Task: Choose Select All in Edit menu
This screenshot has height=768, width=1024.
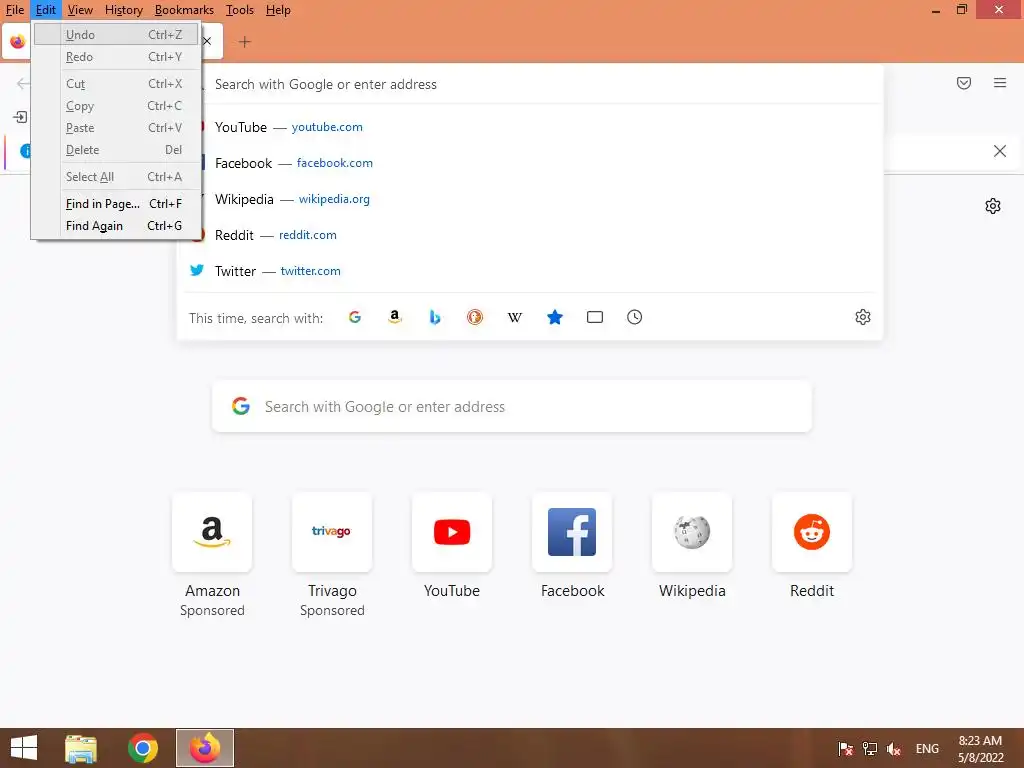Action: (116, 177)
